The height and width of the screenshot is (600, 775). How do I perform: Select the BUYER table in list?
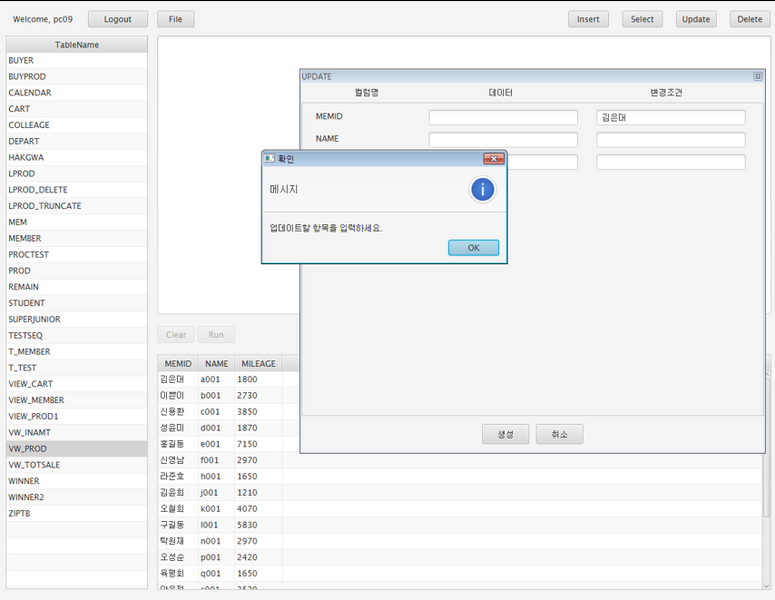[77, 61]
